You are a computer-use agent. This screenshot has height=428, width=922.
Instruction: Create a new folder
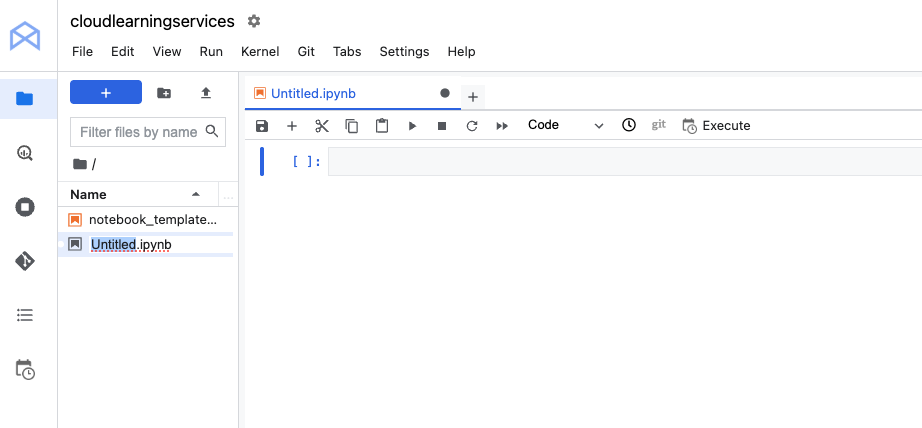164,93
